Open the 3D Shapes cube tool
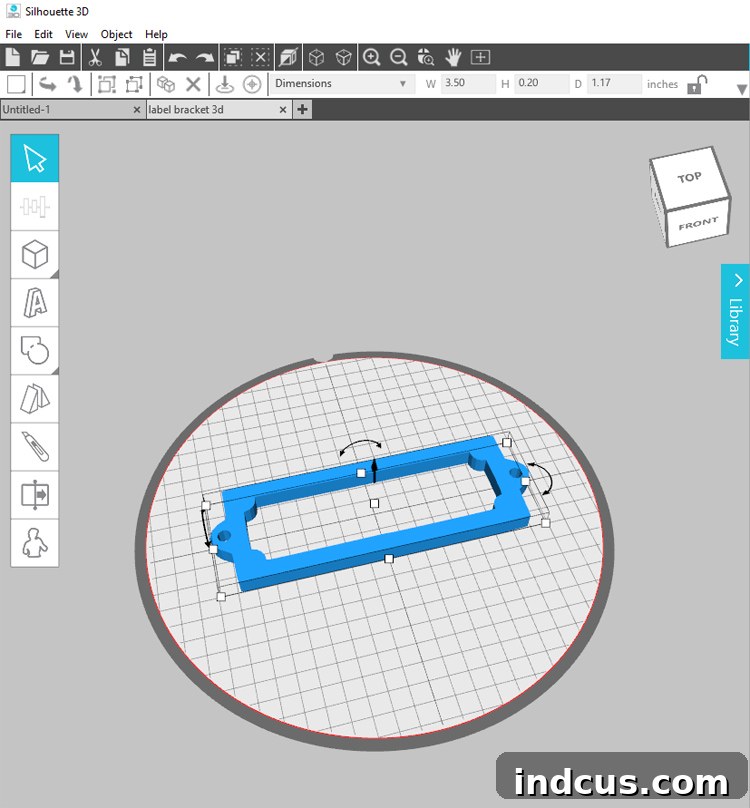 [x=35, y=255]
